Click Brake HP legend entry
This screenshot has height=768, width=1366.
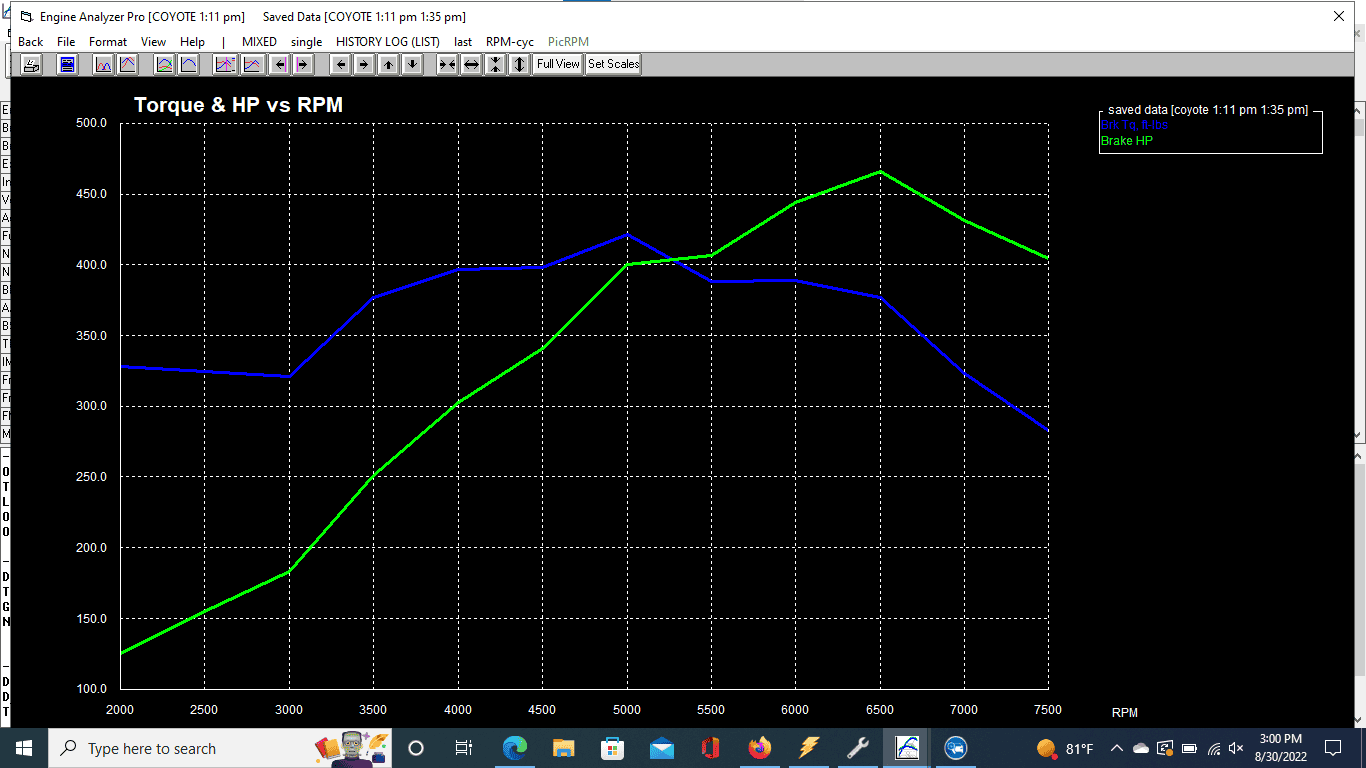click(1127, 141)
